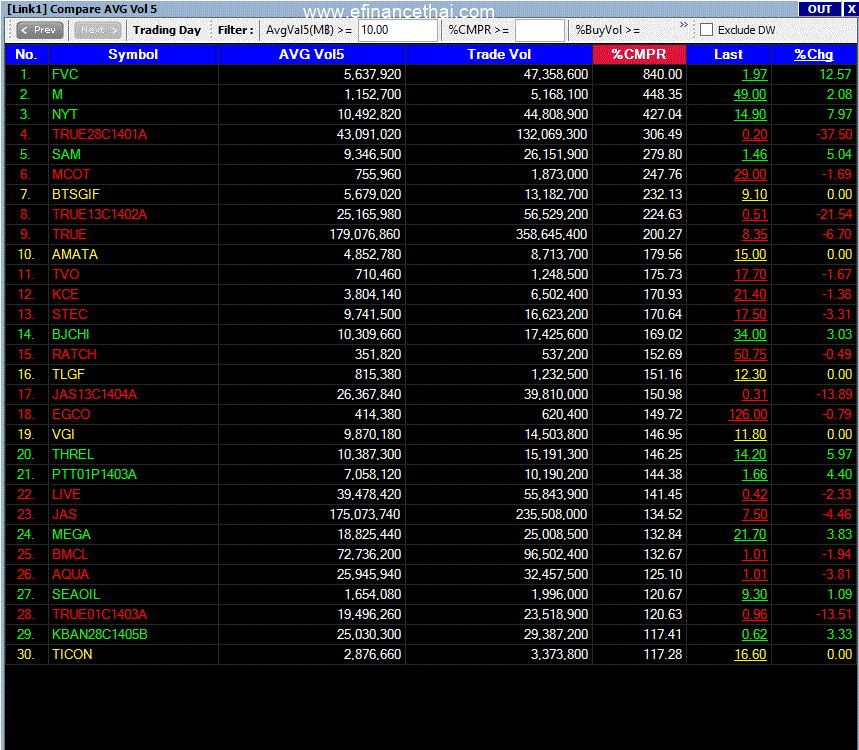Click last price 126.00 for EGCO

click(x=747, y=414)
